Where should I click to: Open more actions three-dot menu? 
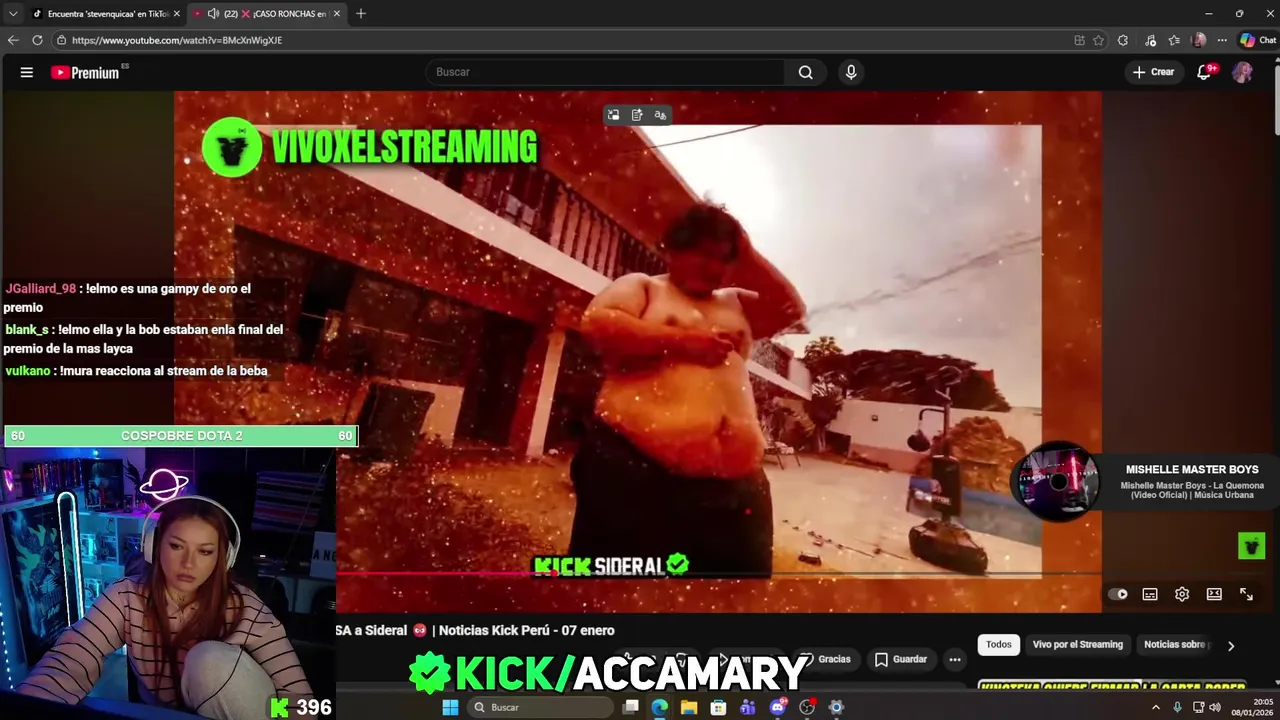coord(955,659)
